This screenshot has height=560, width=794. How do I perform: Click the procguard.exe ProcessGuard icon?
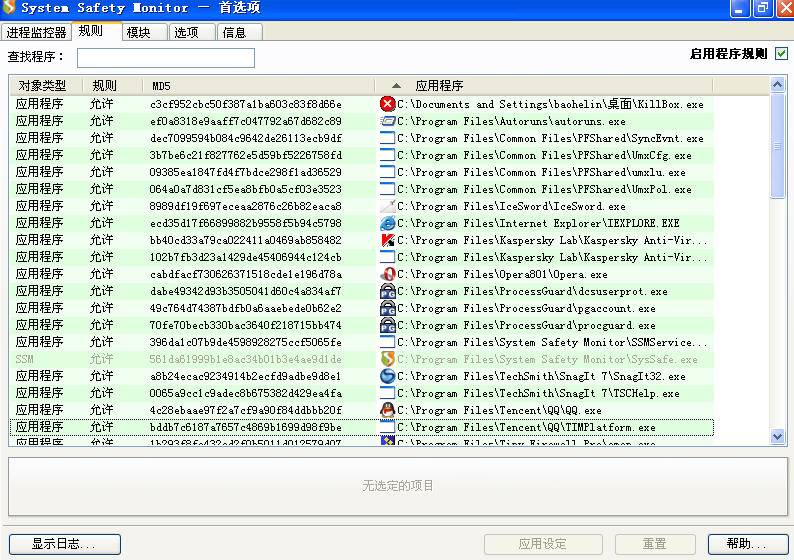click(x=387, y=326)
